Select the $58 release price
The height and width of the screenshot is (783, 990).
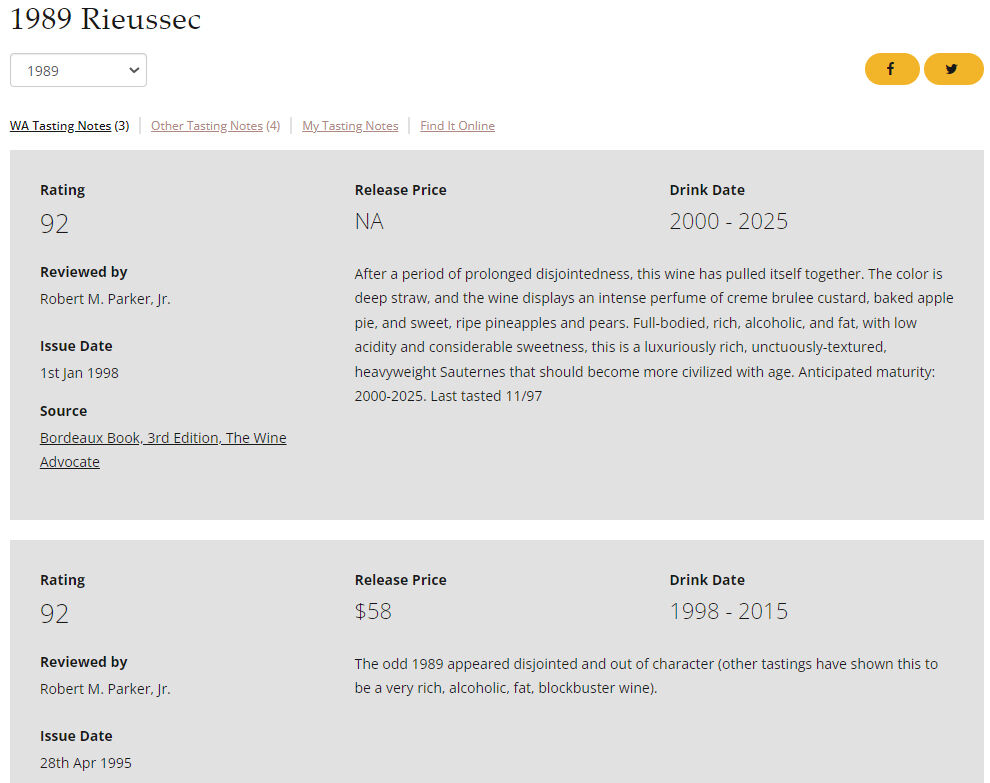coord(373,611)
